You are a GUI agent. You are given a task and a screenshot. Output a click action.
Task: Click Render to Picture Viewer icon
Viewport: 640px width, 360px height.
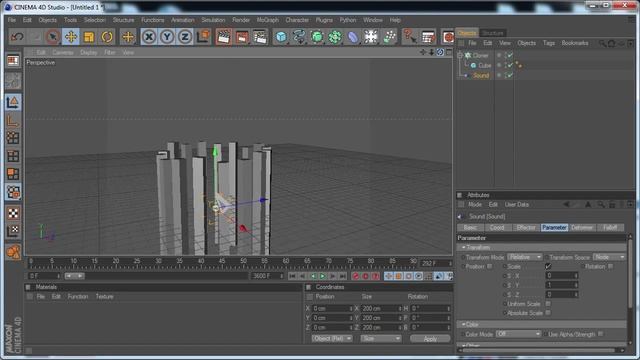pos(242,37)
